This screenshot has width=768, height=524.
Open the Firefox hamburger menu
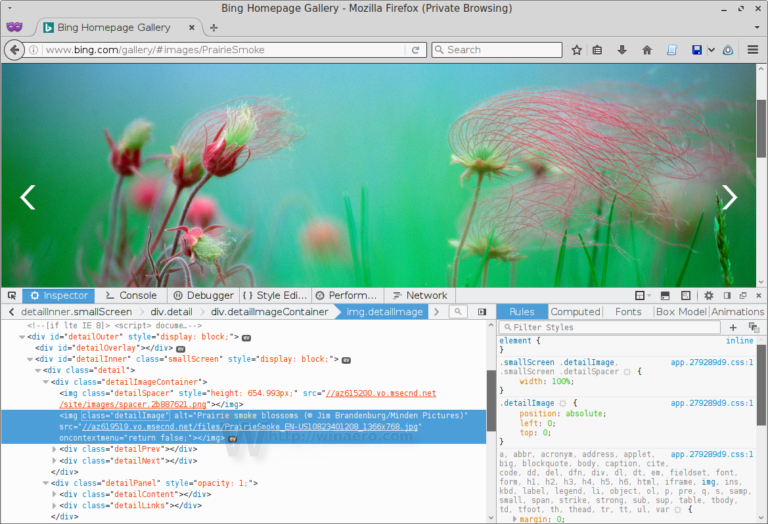pyautogui.click(x=753, y=50)
